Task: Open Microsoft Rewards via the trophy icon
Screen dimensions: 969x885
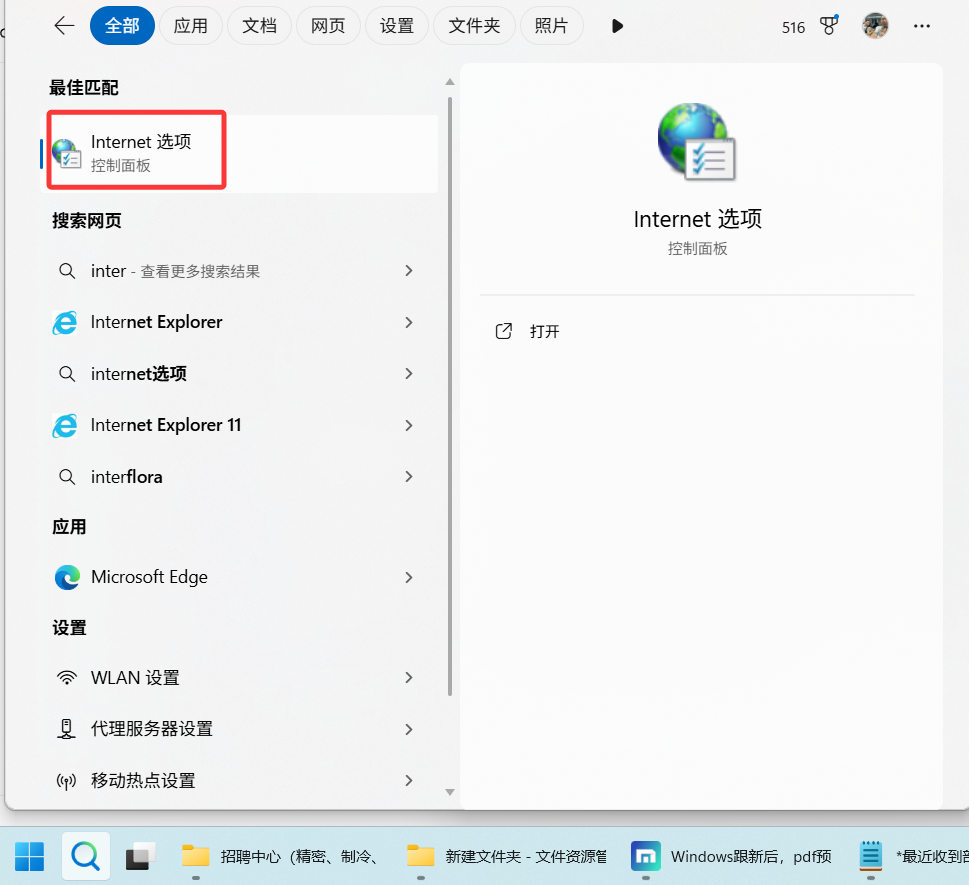Action: pyautogui.click(x=829, y=26)
